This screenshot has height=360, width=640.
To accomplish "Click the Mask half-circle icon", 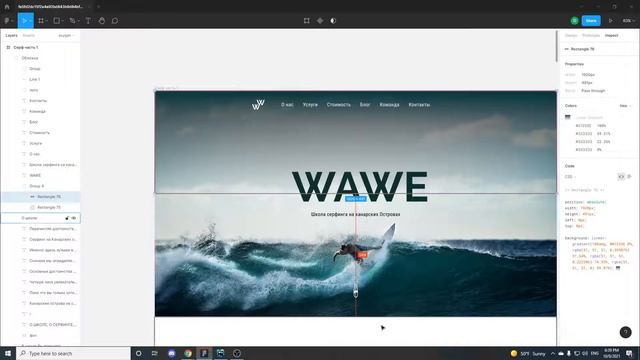I will click(x=333, y=20).
